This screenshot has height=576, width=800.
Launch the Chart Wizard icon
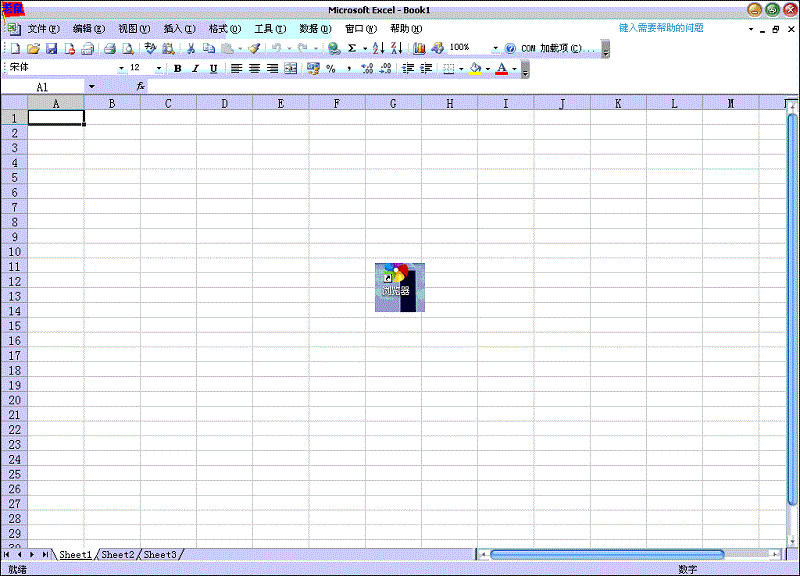[419, 48]
